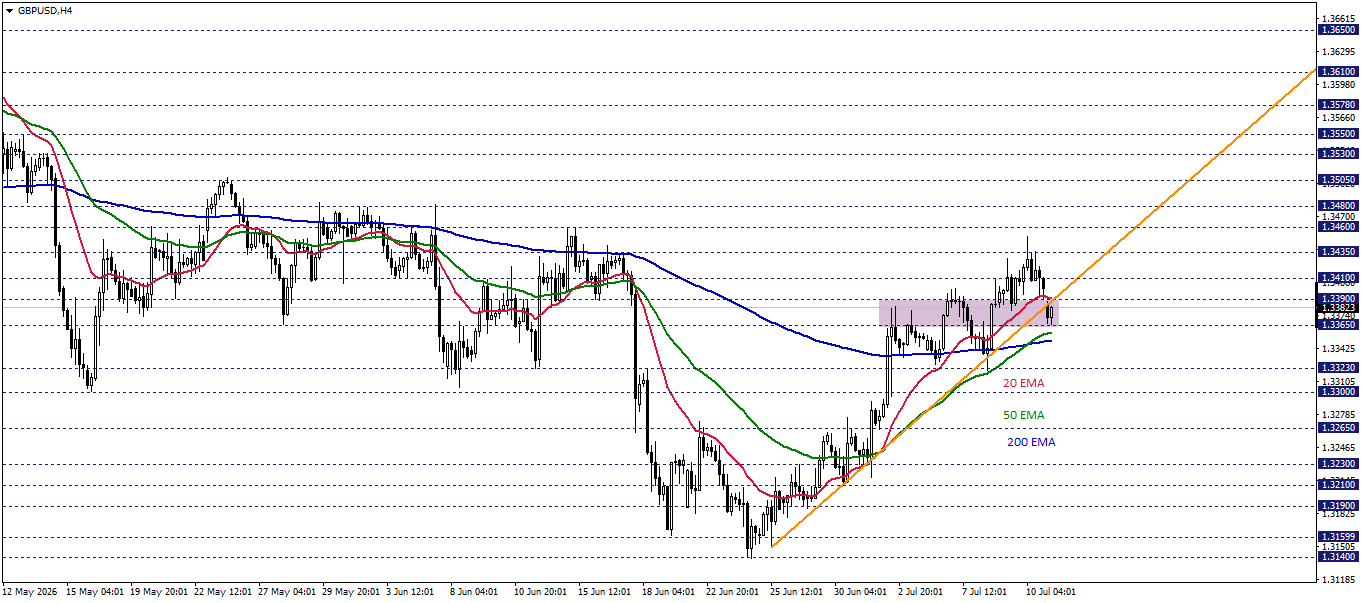Click the 30 Jun 04:01 time label
This screenshot has height=603, width=1362.
tap(863, 592)
